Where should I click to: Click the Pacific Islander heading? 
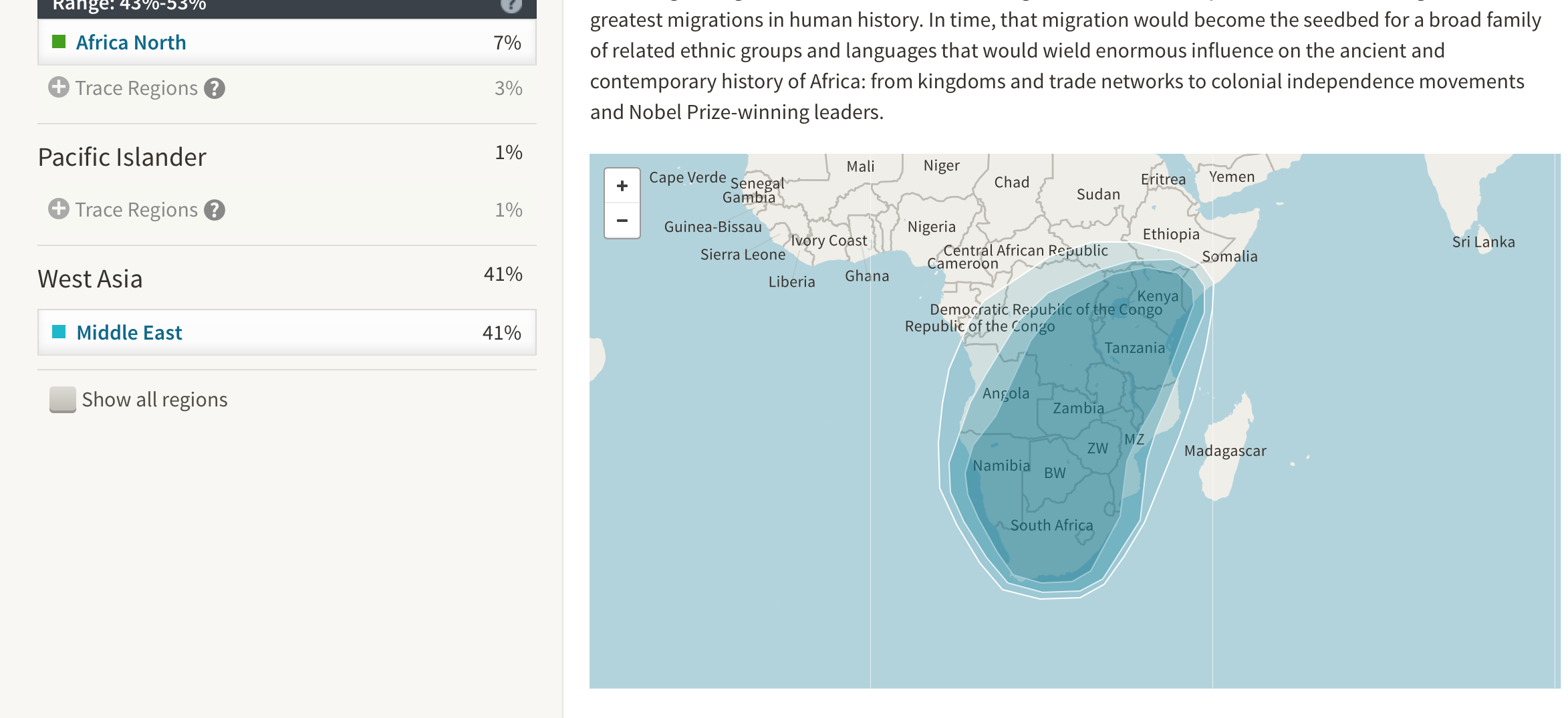point(122,157)
